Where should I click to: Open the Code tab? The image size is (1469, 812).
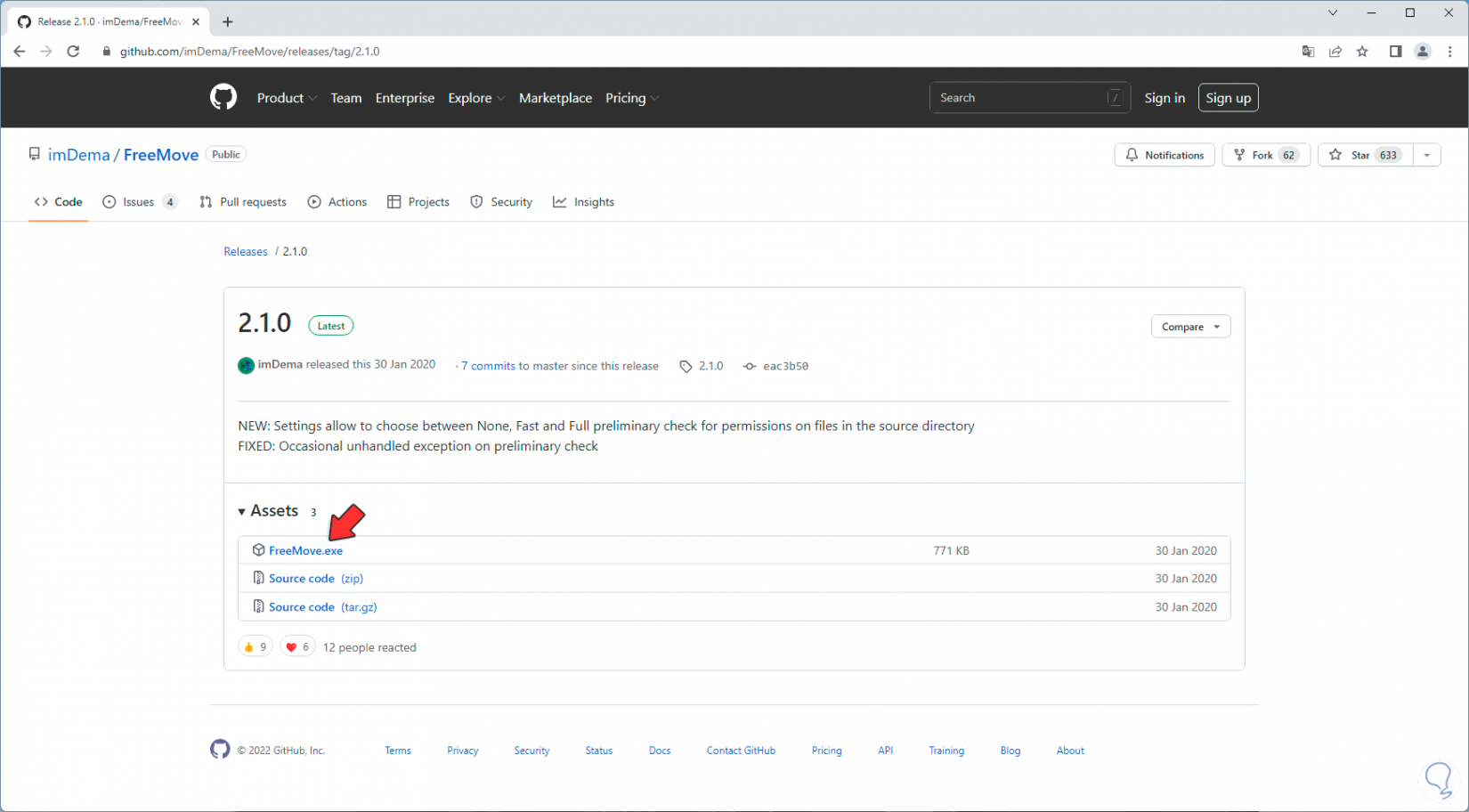point(59,202)
